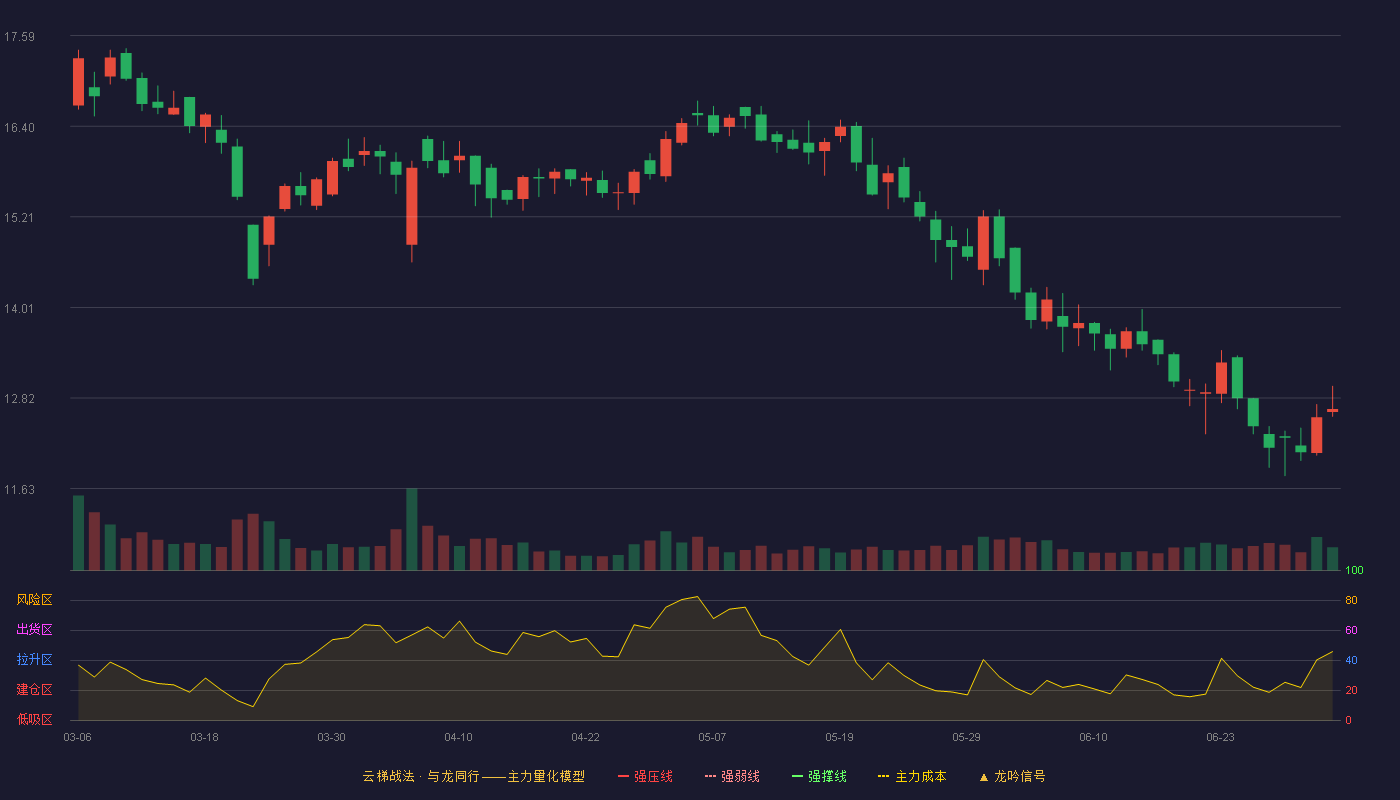Click the last candlestick on the chart

point(1332,403)
